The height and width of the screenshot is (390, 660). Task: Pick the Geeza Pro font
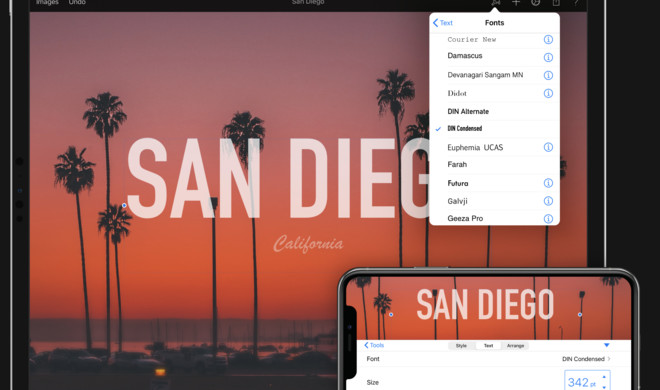pyautogui.click(x=465, y=218)
